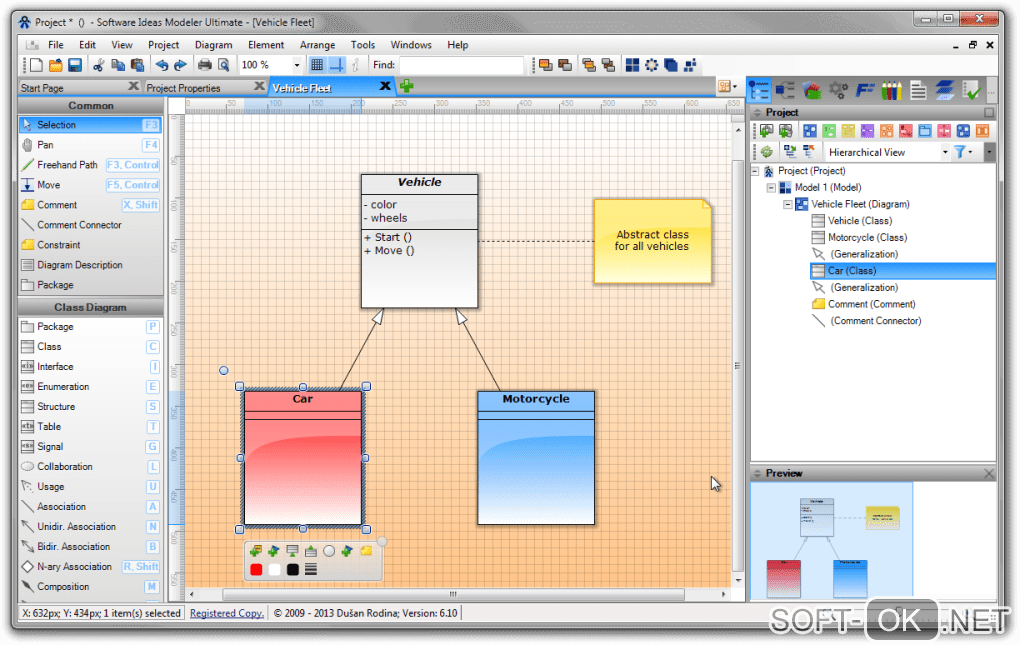Open the File menu
Viewport: 1020px width, 645px height.
pos(56,45)
